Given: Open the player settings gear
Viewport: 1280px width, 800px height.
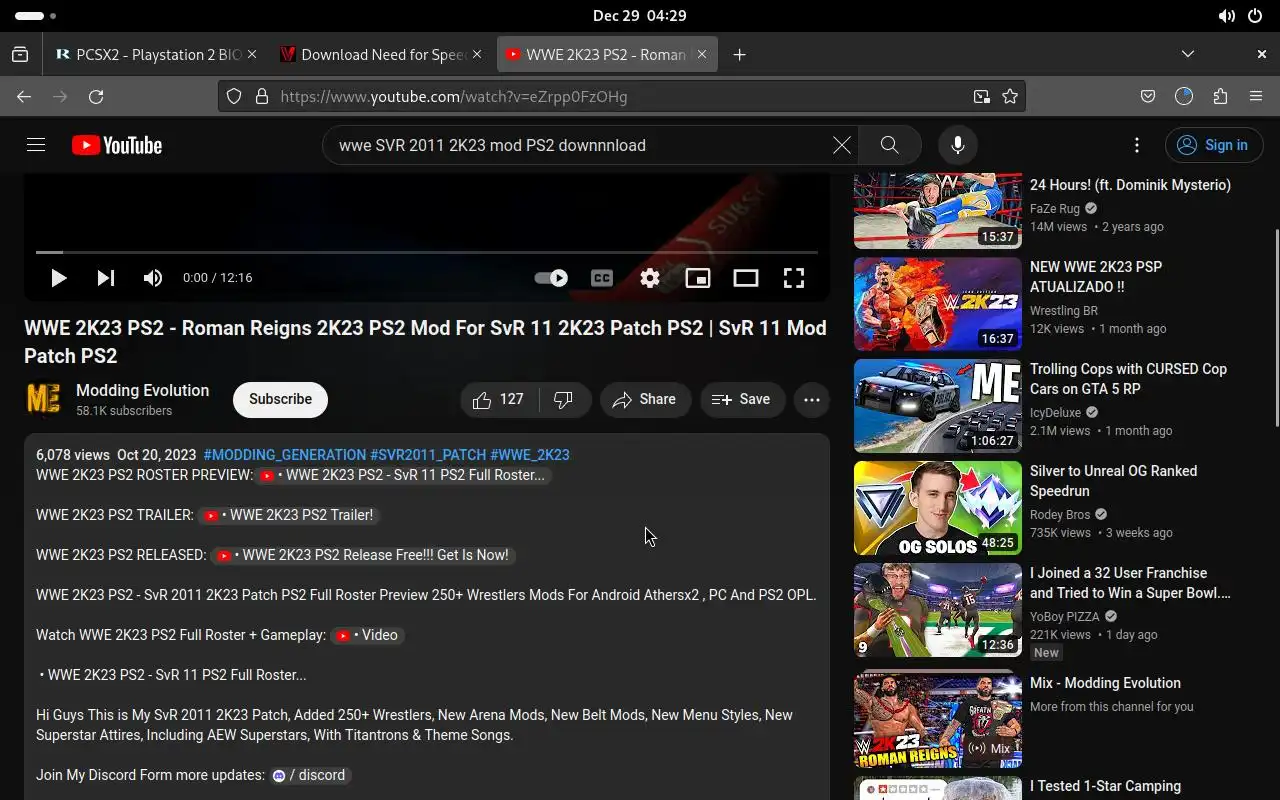Looking at the screenshot, I should [x=650, y=278].
